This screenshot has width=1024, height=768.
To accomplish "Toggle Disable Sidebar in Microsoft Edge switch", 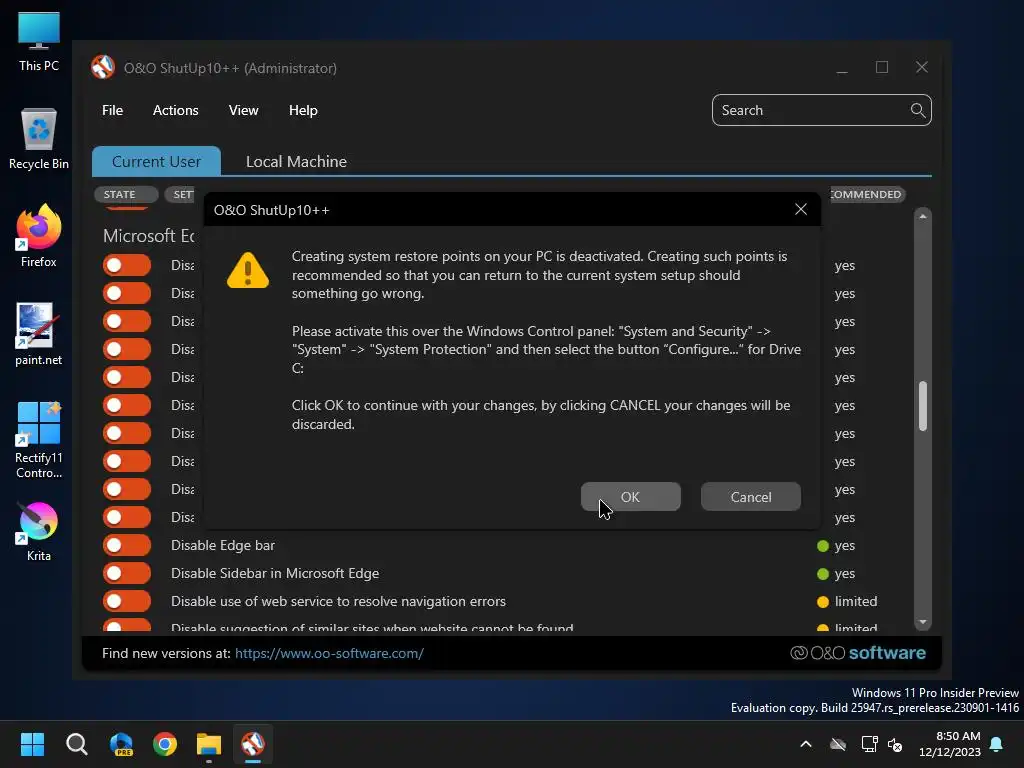I will [x=127, y=573].
